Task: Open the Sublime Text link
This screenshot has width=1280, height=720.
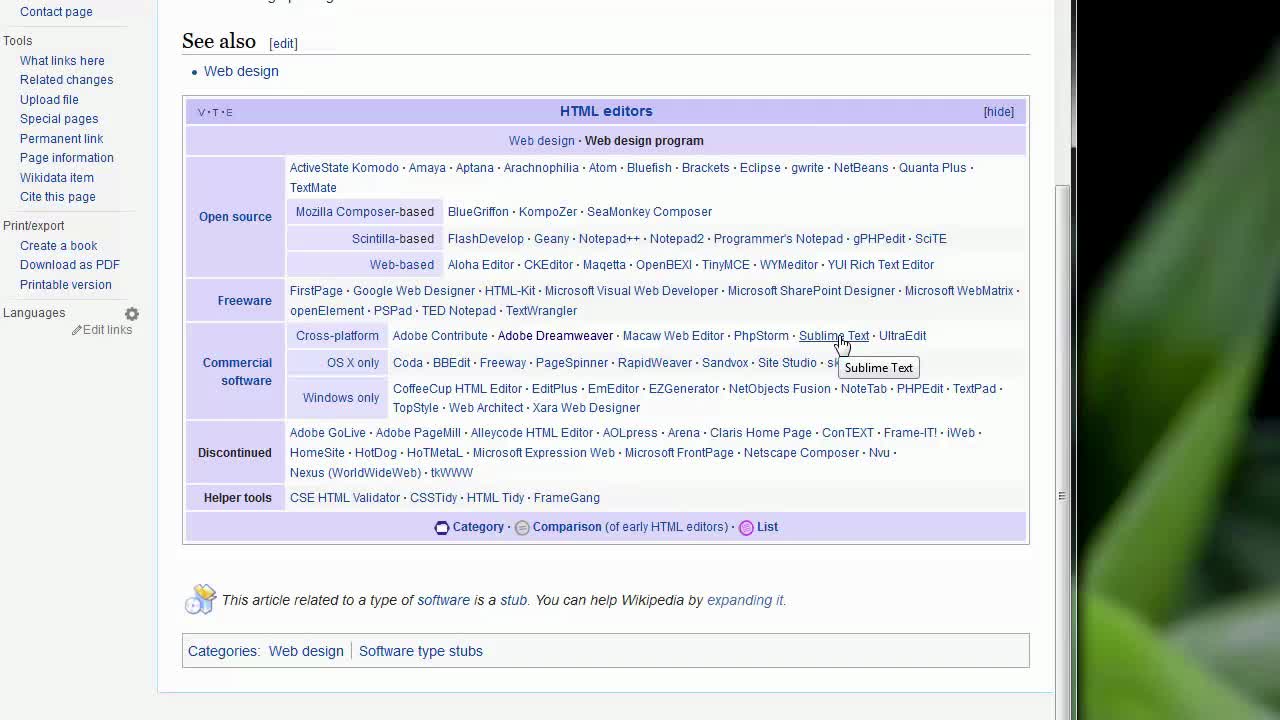Action: point(834,336)
